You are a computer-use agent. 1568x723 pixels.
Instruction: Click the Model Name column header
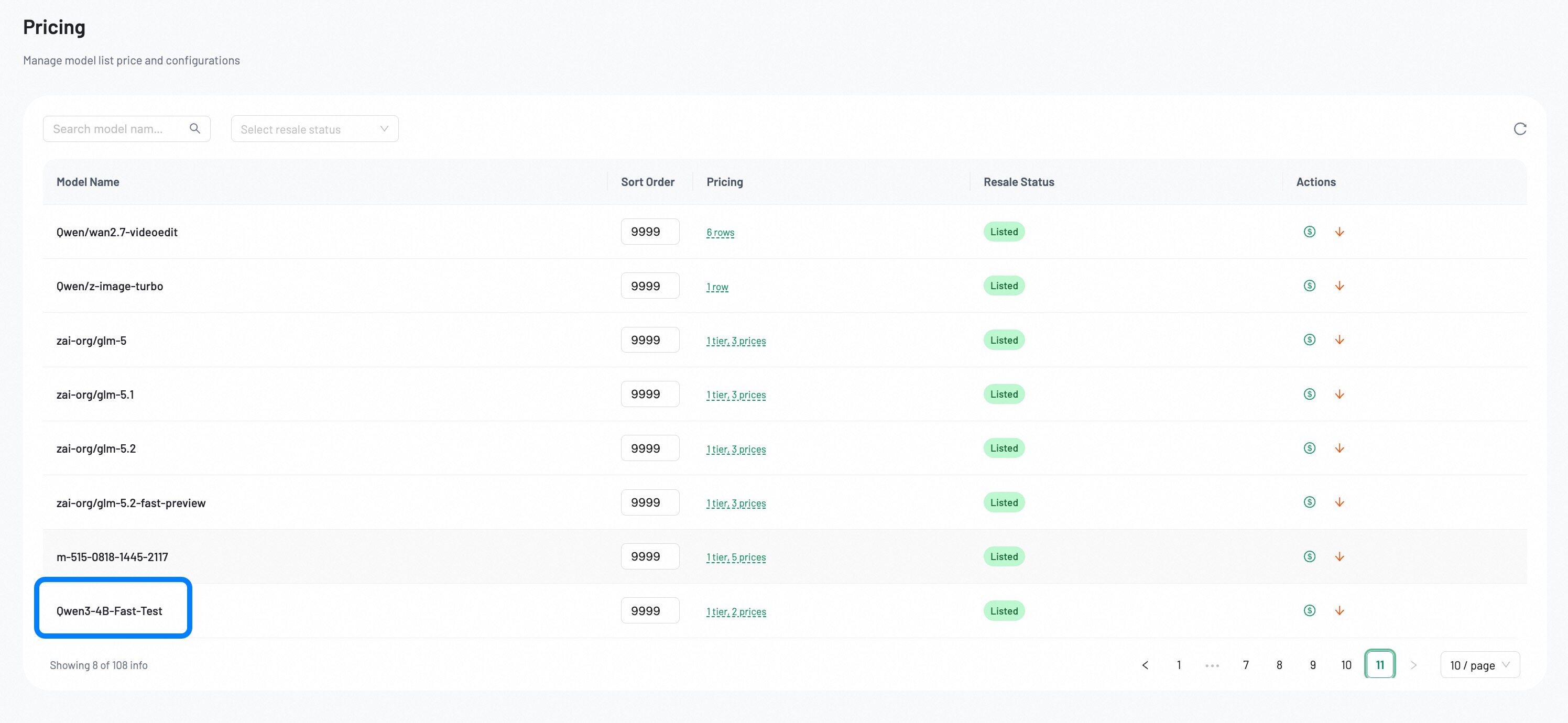pos(88,181)
